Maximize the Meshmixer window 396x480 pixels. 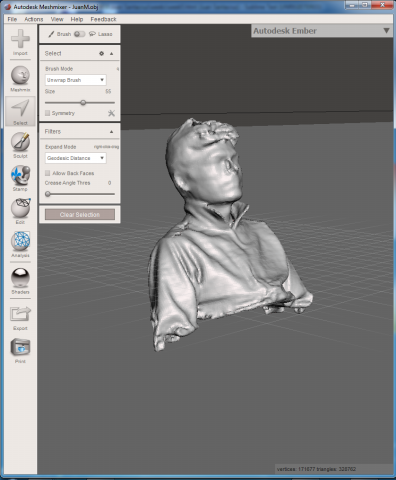365,5
